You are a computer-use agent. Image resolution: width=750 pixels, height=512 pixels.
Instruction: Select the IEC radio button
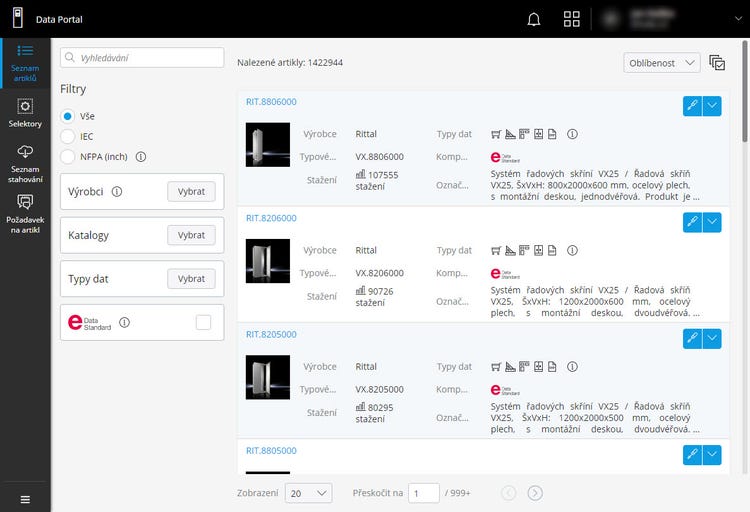click(68, 136)
